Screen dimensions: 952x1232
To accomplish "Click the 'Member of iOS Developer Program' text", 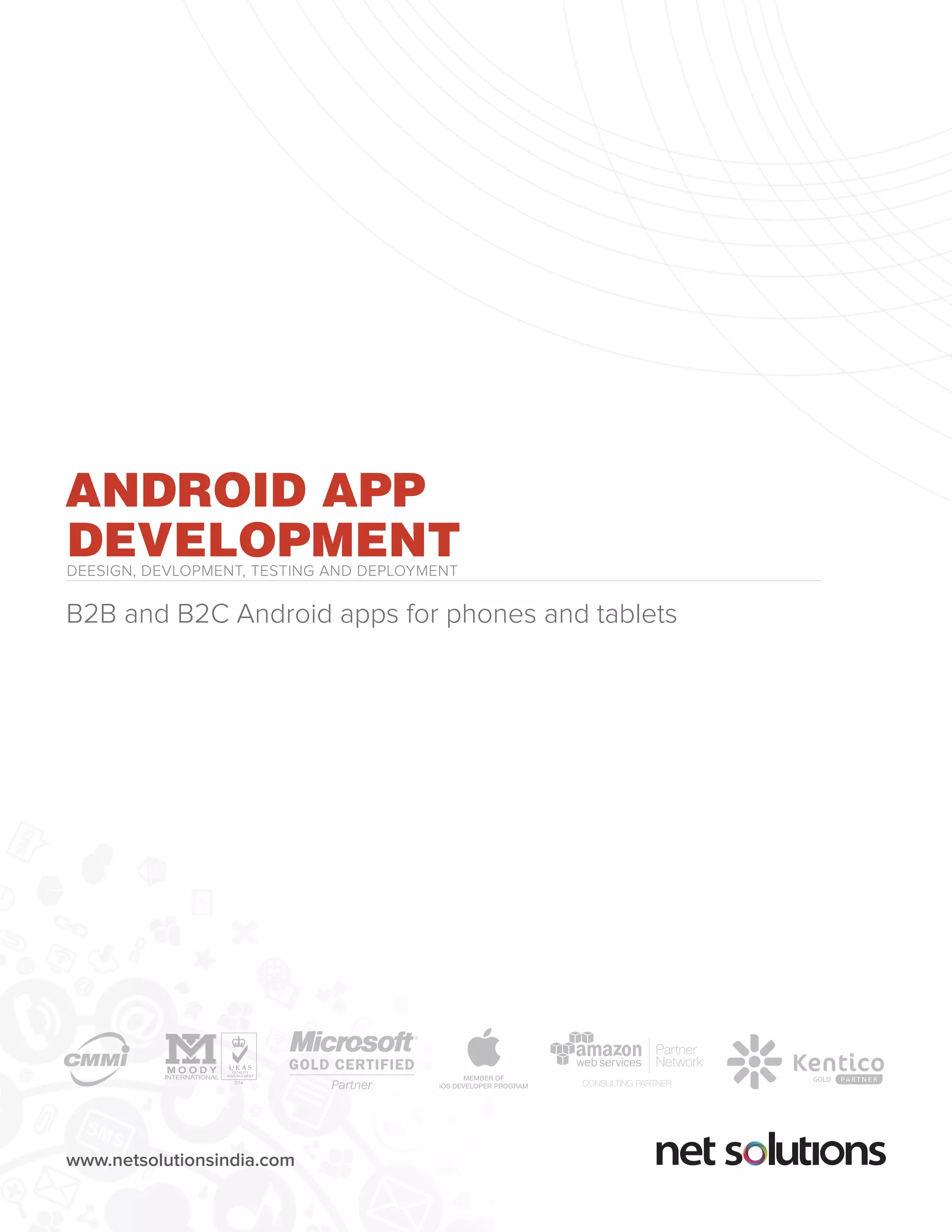I will click(483, 1082).
